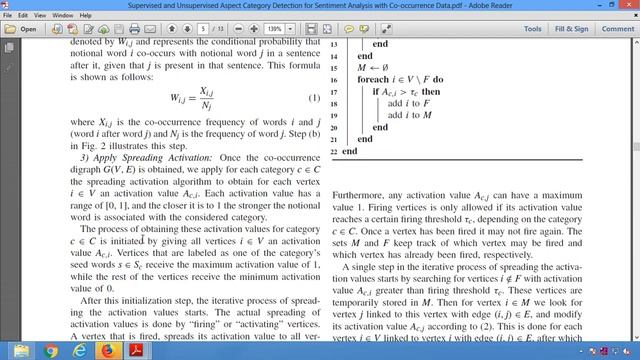Zoom in with the plus button

(x=254, y=29)
